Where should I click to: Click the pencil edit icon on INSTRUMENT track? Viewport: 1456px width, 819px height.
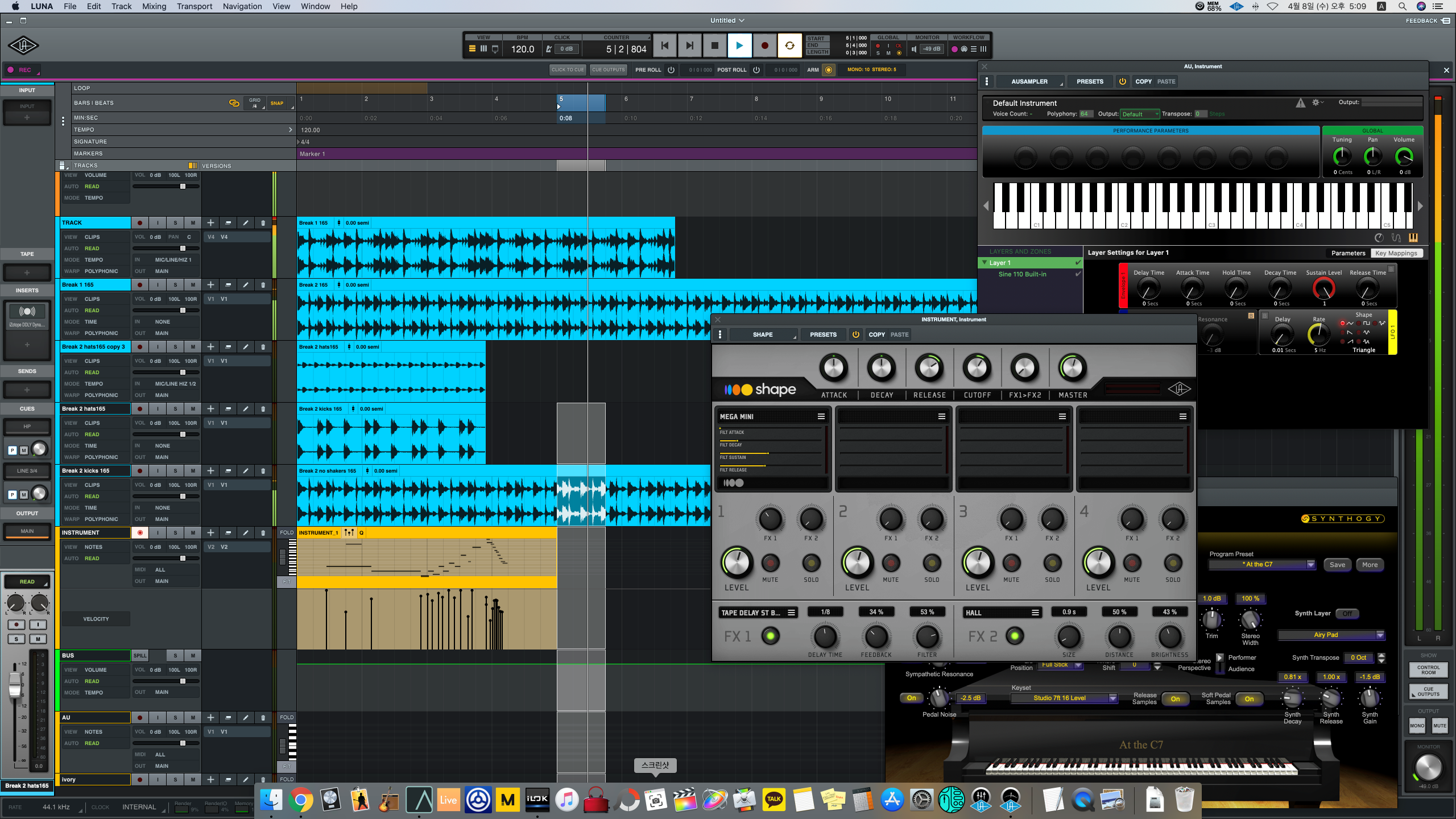pyautogui.click(x=245, y=533)
